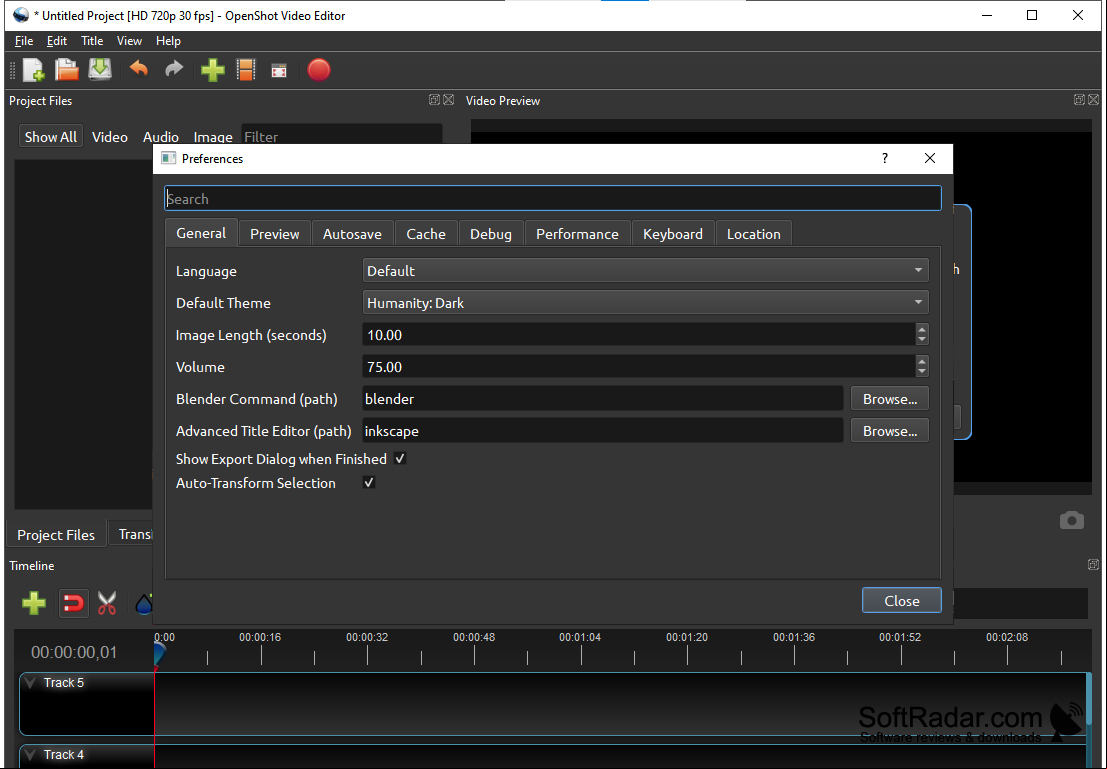This screenshot has height=769, width=1107.
Task: Redo the last undone action
Action: click(x=174, y=69)
